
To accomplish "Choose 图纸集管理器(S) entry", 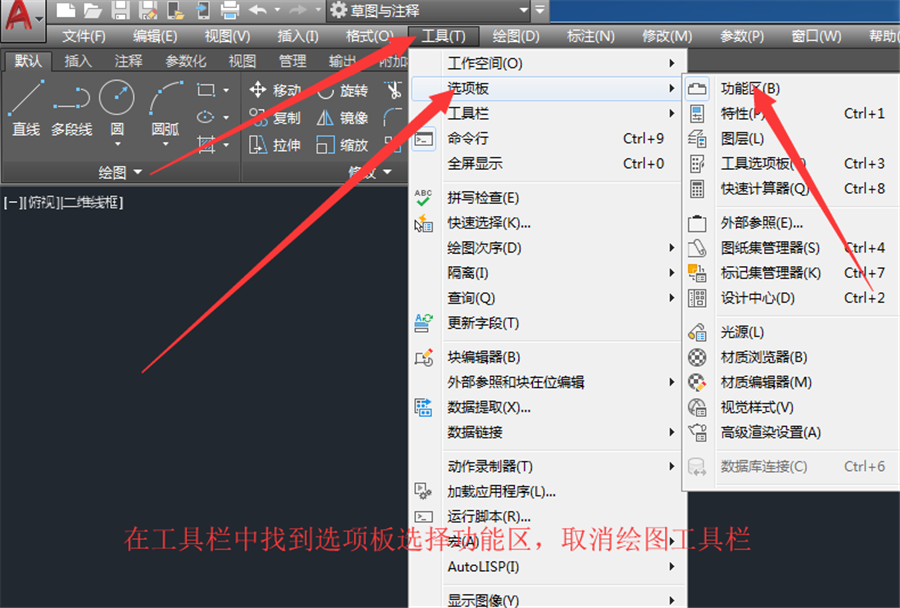I will (x=791, y=248).
